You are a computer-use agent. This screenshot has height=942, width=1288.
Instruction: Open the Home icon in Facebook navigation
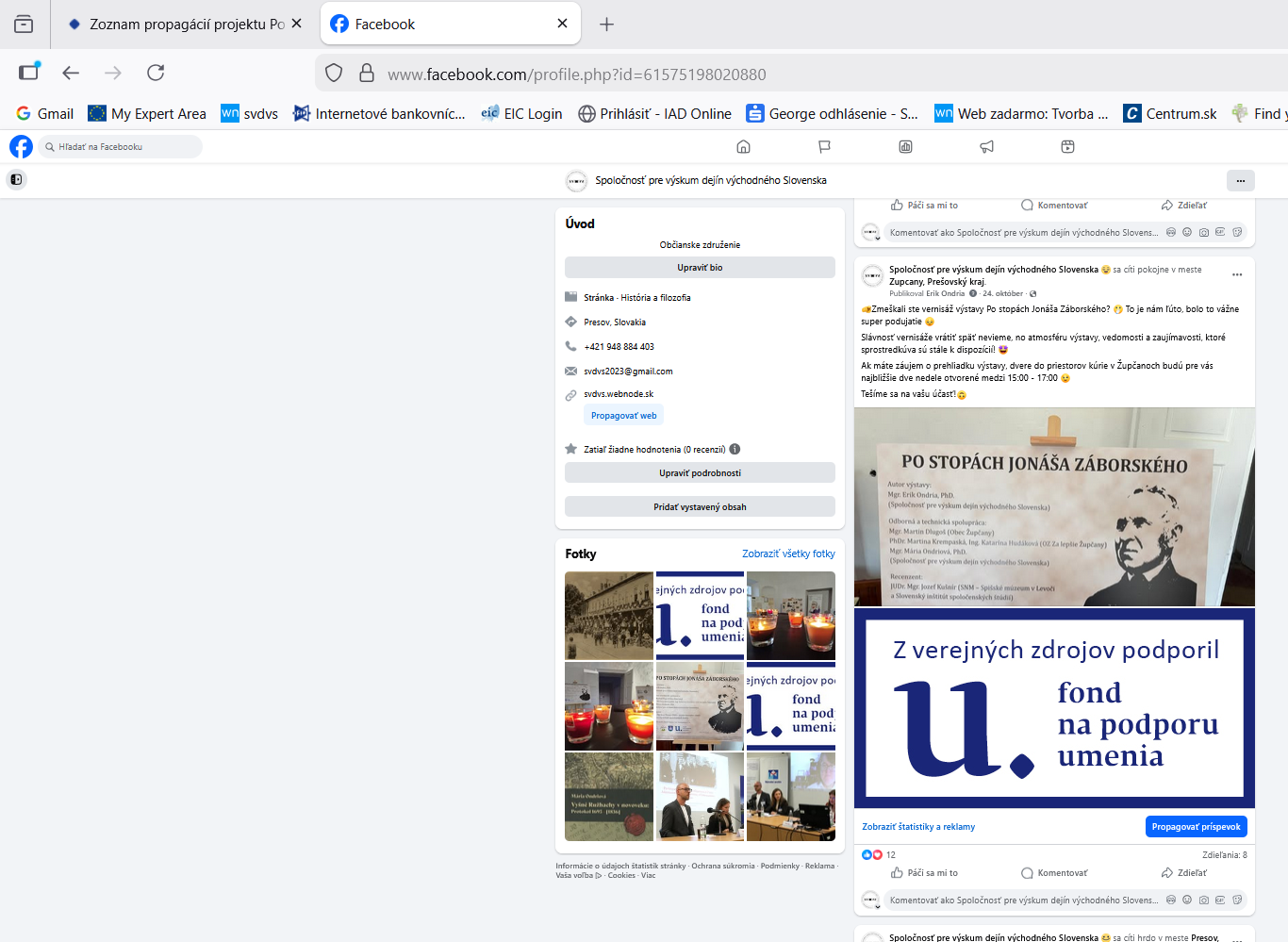743,146
